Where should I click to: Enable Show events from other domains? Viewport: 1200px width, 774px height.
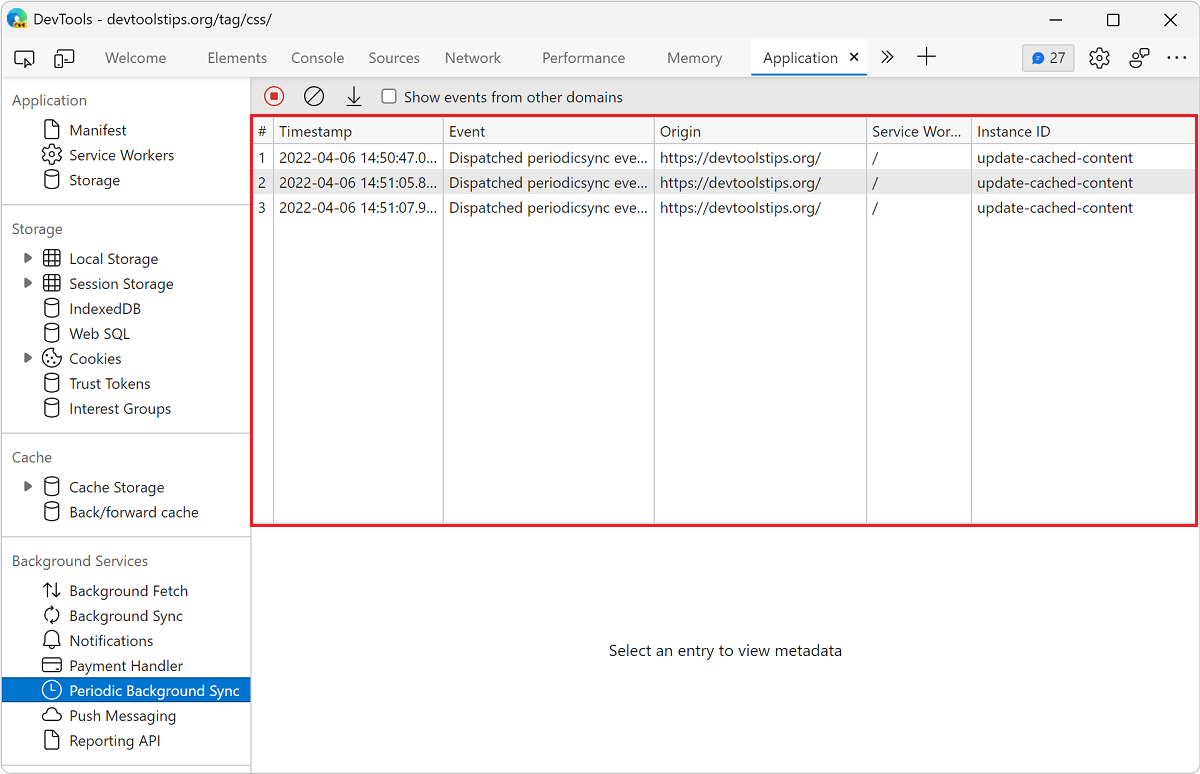(x=388, y=96)
